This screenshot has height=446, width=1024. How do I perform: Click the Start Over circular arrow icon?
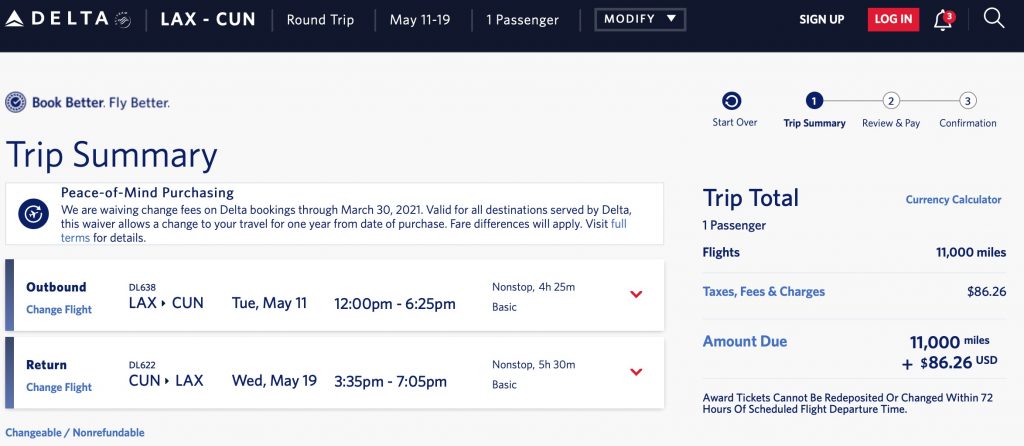[732, 101]
